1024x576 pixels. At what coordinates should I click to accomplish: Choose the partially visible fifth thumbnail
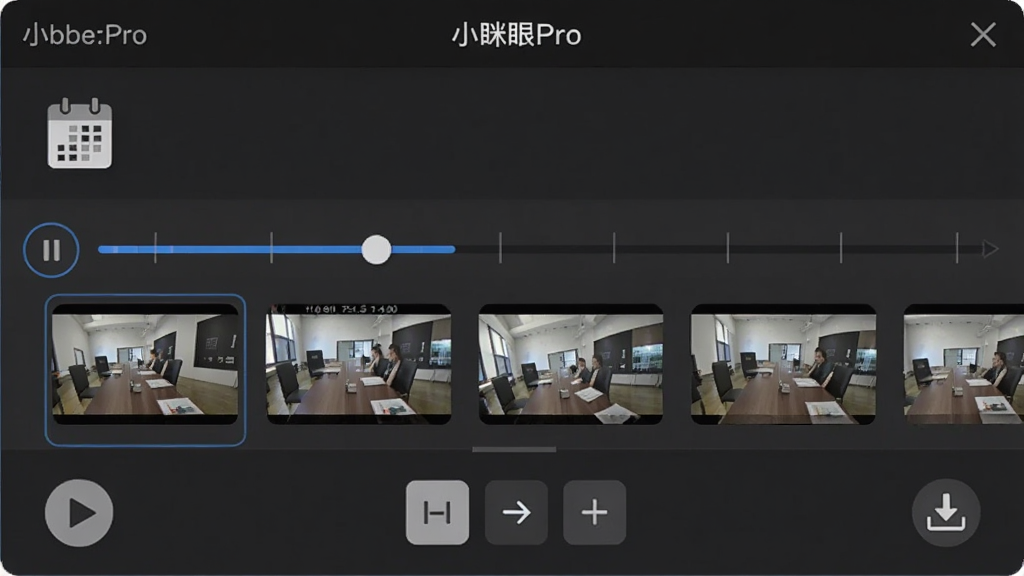click(963, 364)
